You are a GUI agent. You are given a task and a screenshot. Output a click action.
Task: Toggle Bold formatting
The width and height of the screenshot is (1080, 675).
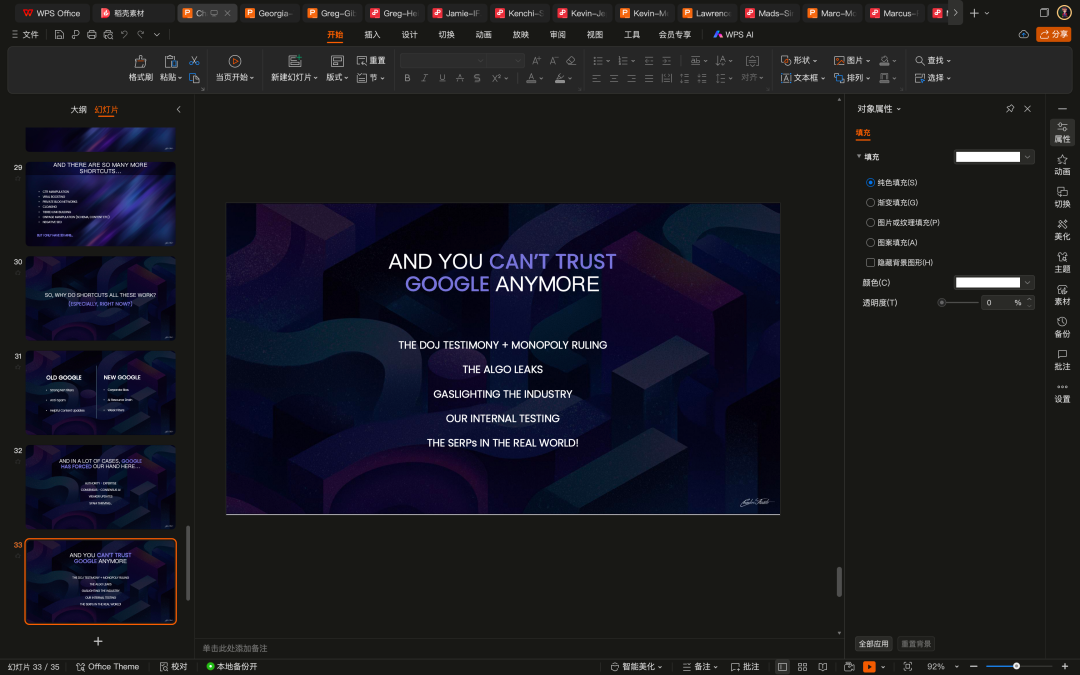point(407,79)
